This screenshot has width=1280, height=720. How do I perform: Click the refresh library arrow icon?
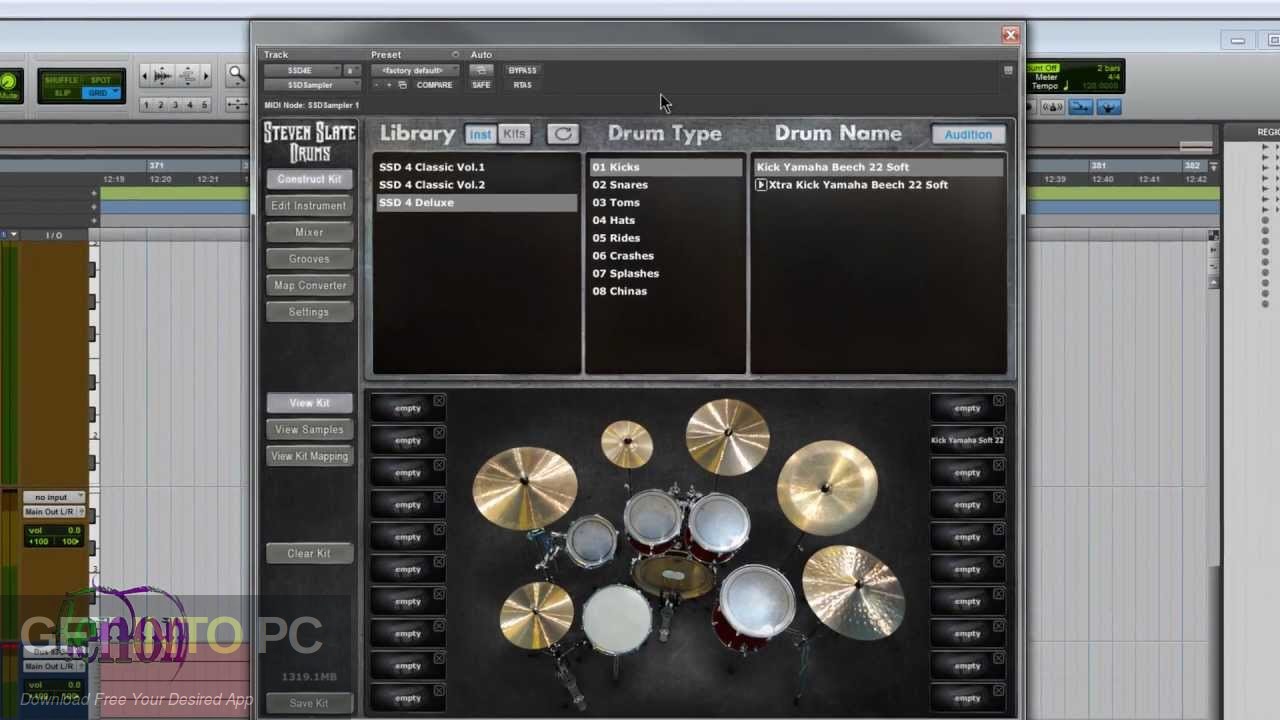point(563,134)
